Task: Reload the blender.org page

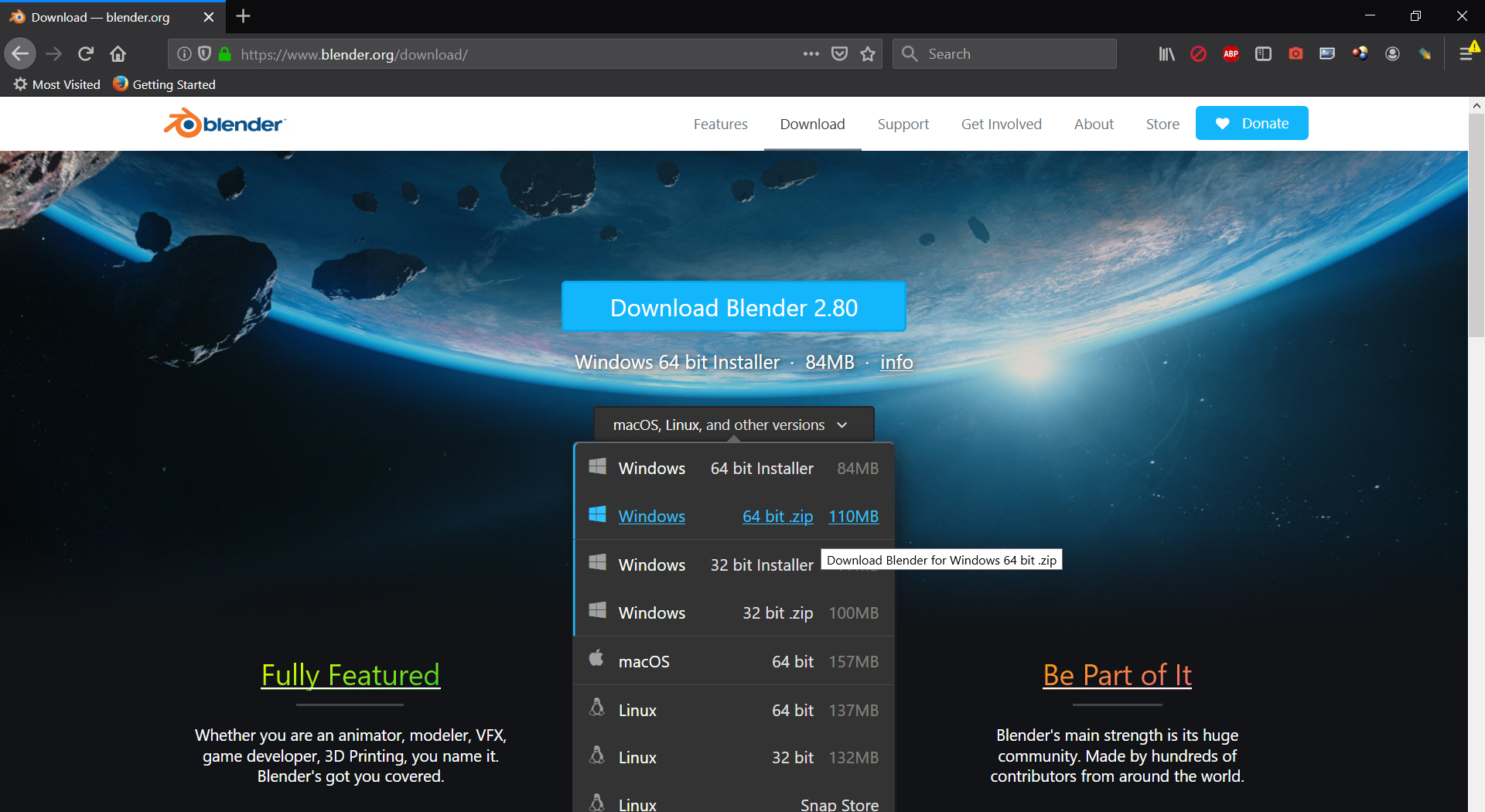Action: tap(86, 54)
